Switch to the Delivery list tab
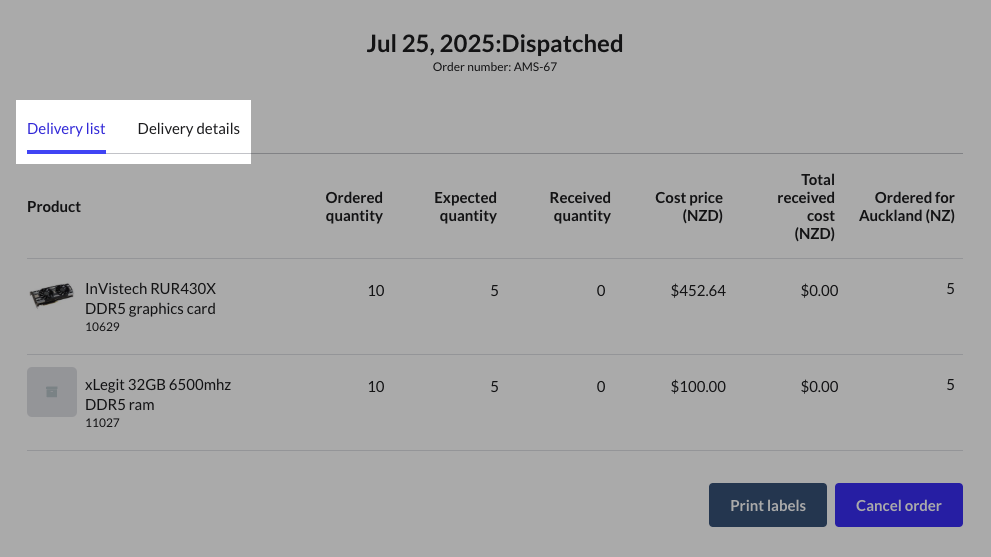 point(66,129)
